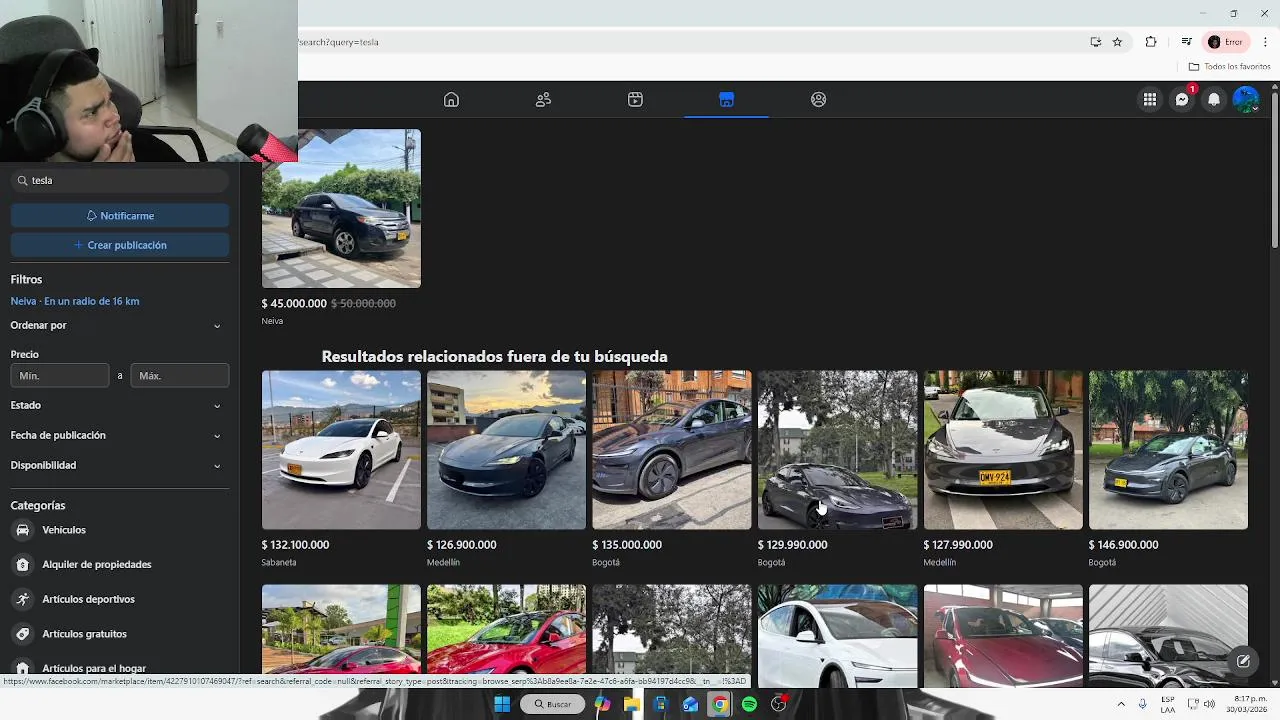Click Chrome profile Error chip

(1225, 42)
